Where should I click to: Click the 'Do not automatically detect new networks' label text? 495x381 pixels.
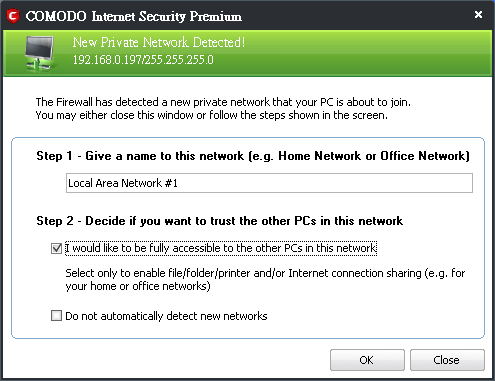pos(166,316)
